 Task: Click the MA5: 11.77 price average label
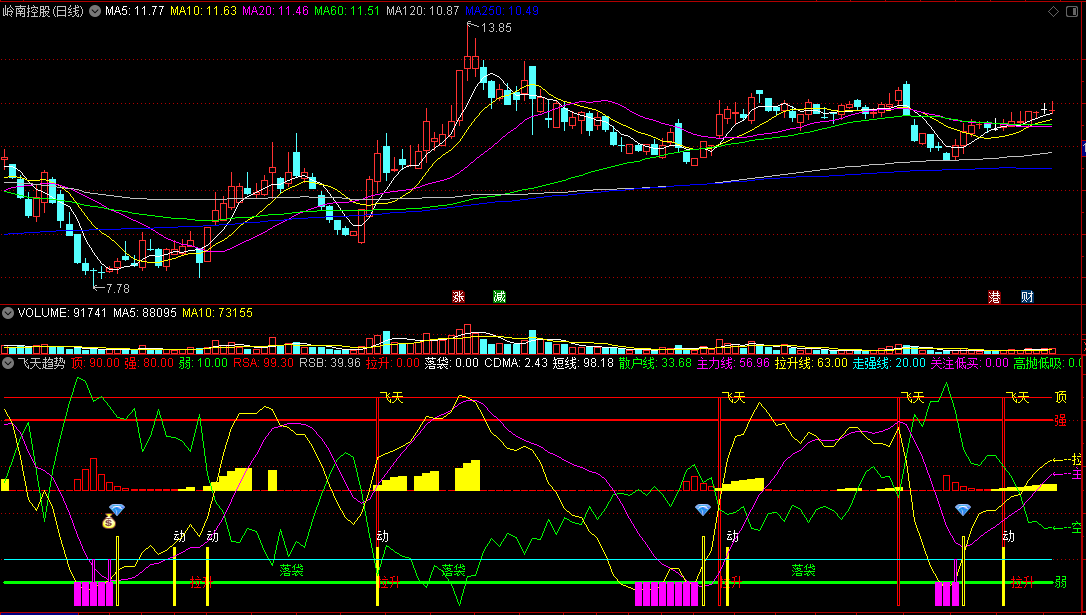click(x=134, y=11)
